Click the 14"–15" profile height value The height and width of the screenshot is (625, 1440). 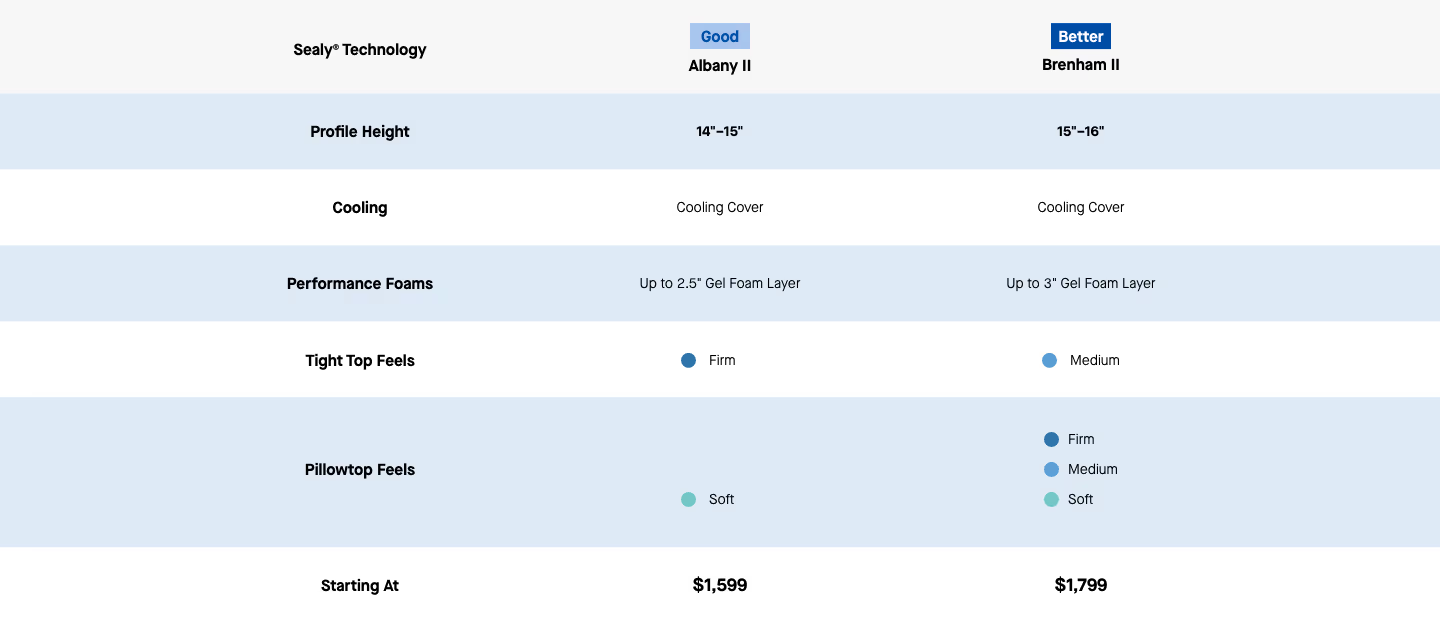pyautogui.click(x=719, y=131)
